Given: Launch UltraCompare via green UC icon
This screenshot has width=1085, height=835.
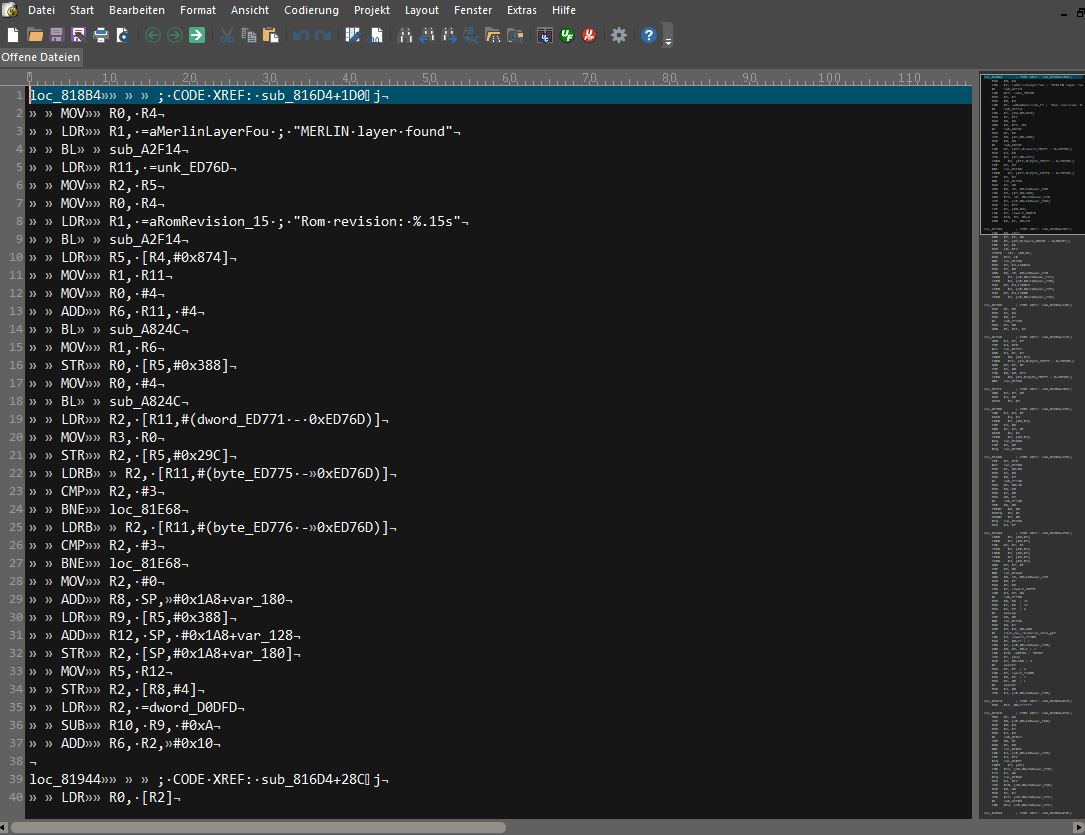Looking at the screenshot, I should (x=567, y=35).
